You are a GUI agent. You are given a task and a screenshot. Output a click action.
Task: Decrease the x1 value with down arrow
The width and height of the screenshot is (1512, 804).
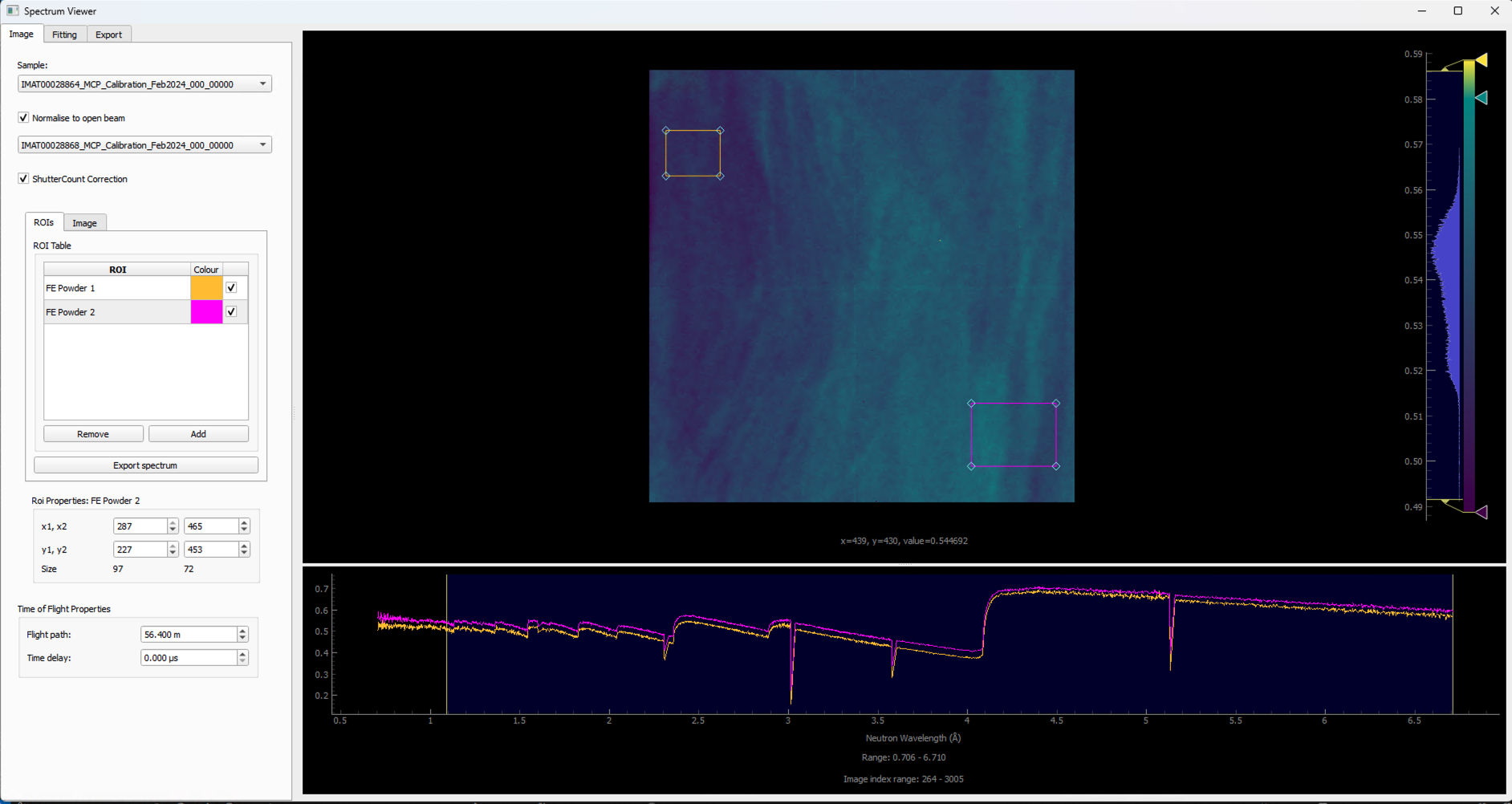coord(173,530)
